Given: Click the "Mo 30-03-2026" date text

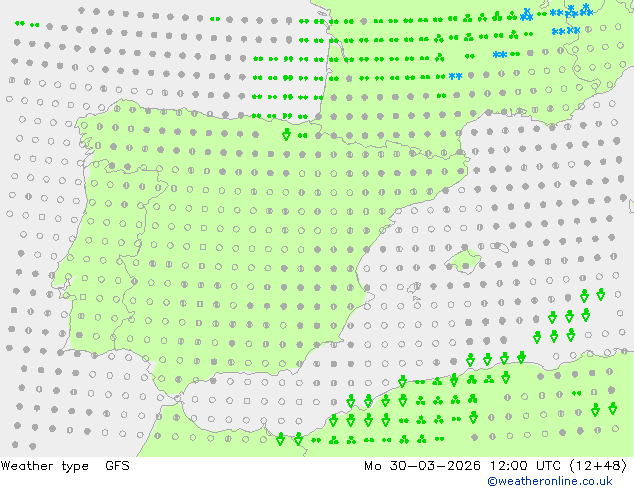Looking at the screenshot, I should [x=422, y=466].
